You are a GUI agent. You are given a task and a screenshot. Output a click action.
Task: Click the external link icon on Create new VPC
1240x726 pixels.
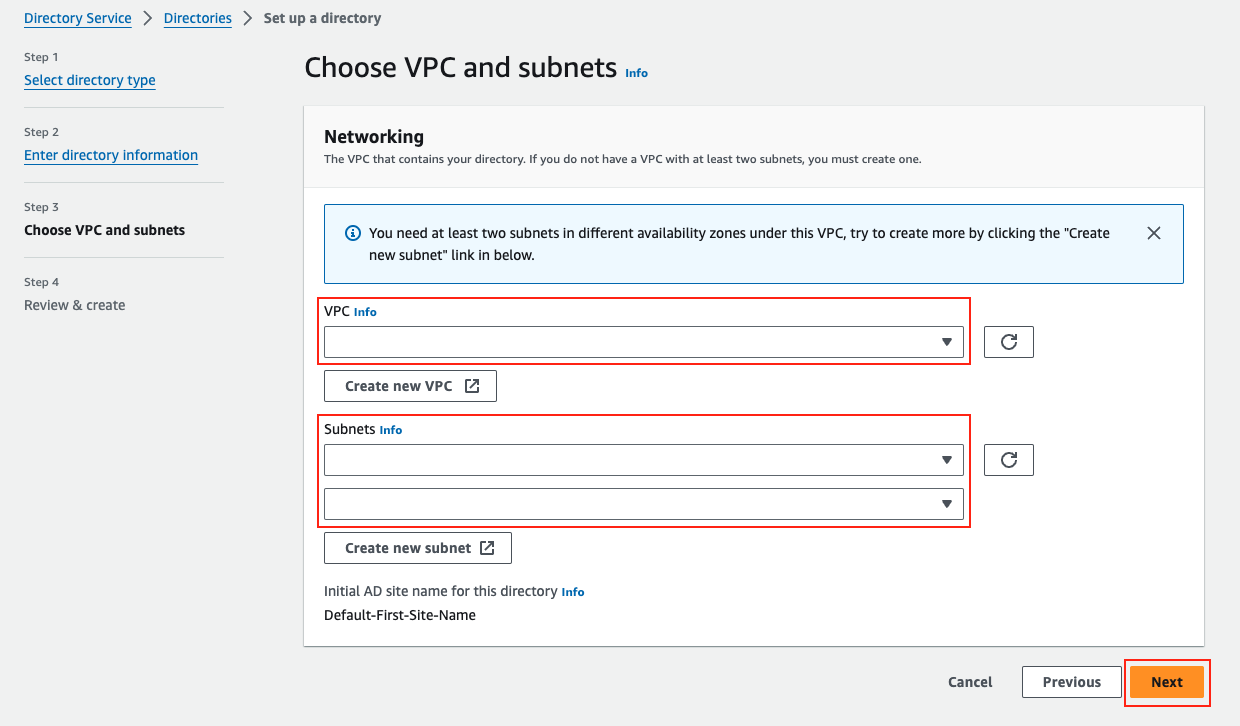472,386
